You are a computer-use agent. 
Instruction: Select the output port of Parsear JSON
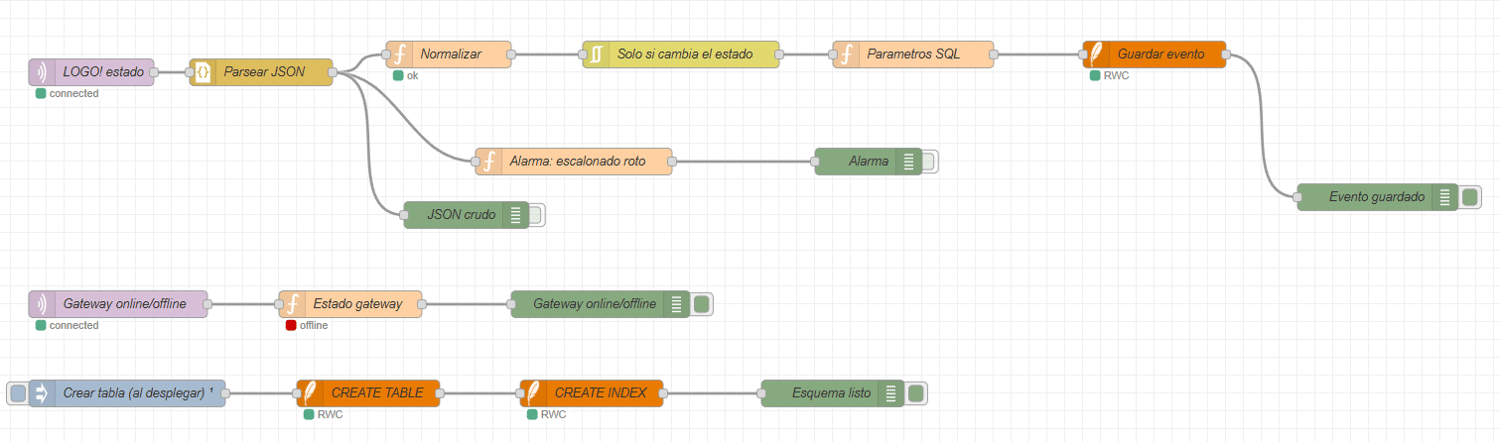click(x=333, y=72)
